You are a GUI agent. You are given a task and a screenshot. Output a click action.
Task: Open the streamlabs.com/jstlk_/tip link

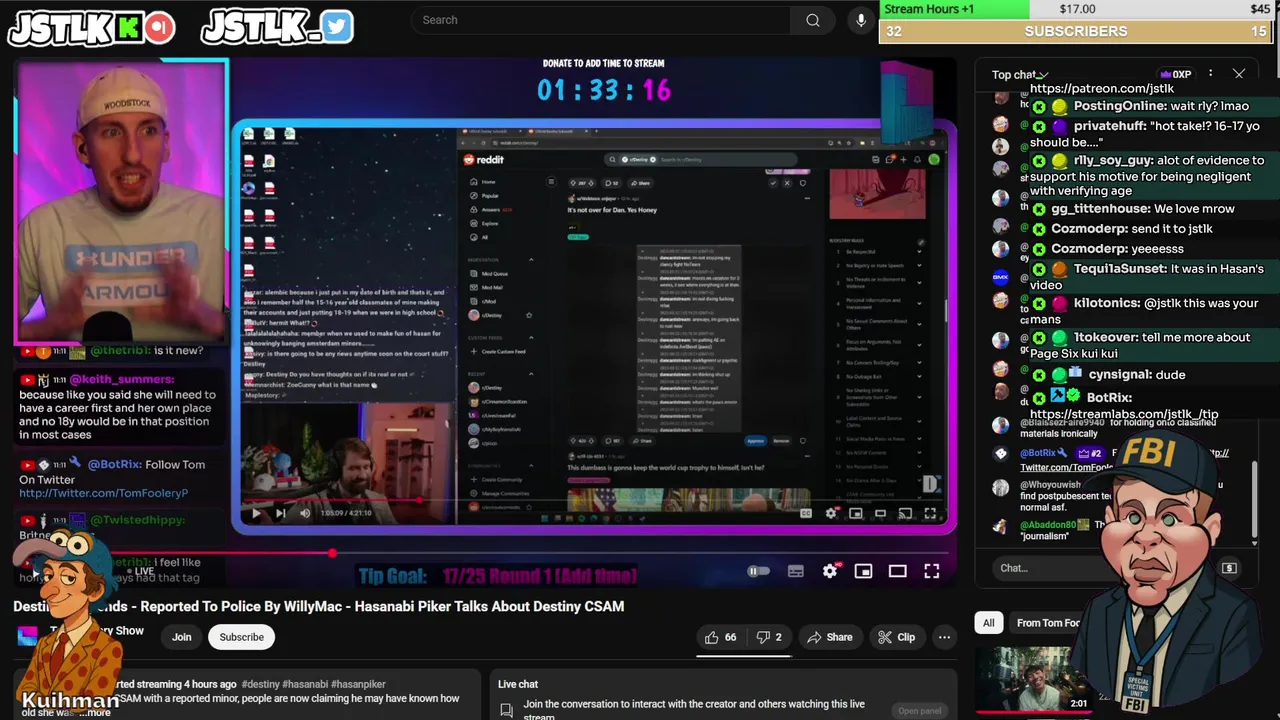pyautogui.click(x=1124, y=414)
